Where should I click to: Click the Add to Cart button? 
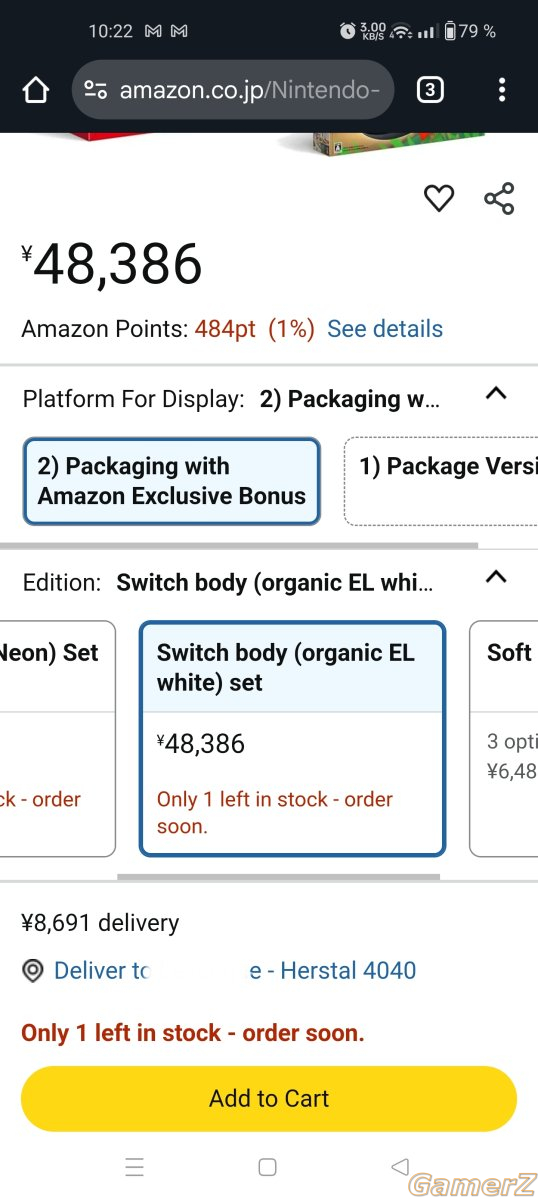(x=269, y=1098)
